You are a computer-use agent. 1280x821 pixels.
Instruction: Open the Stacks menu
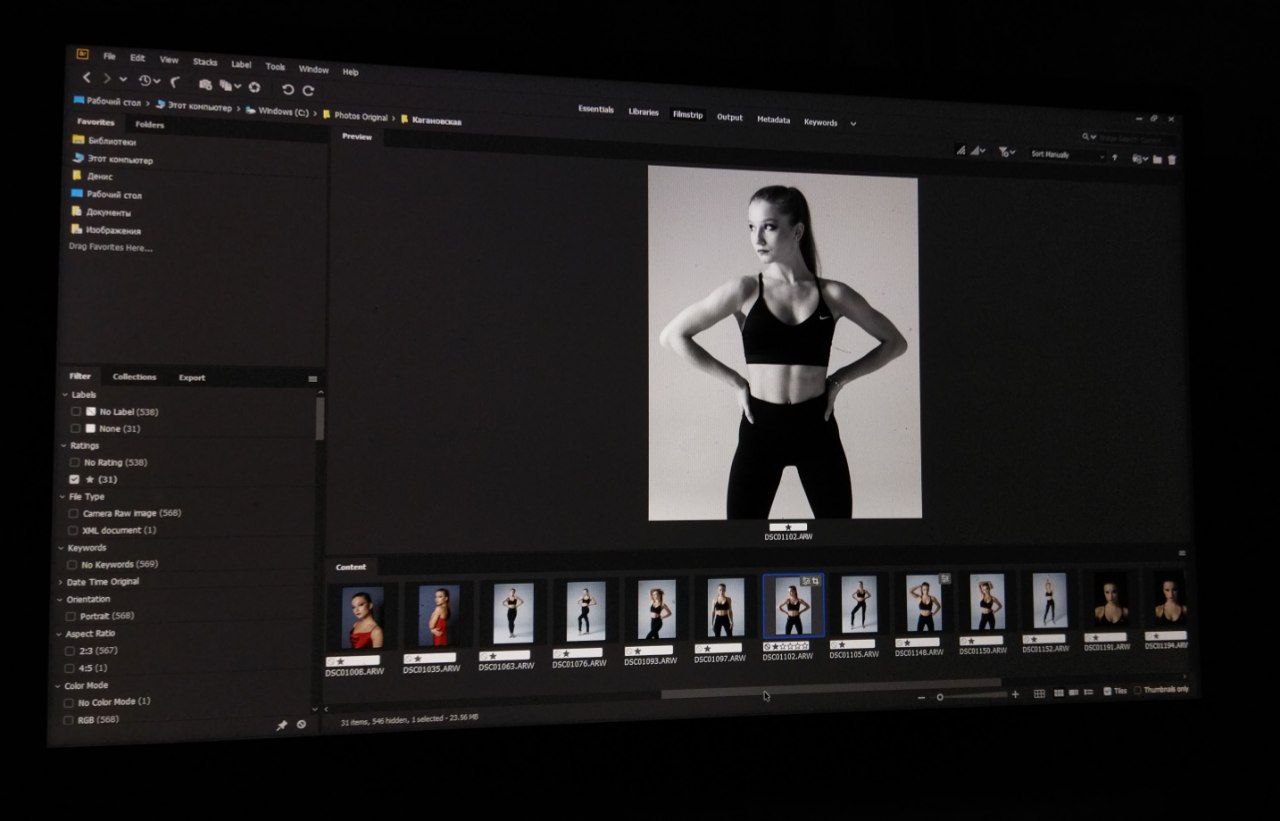205,62
